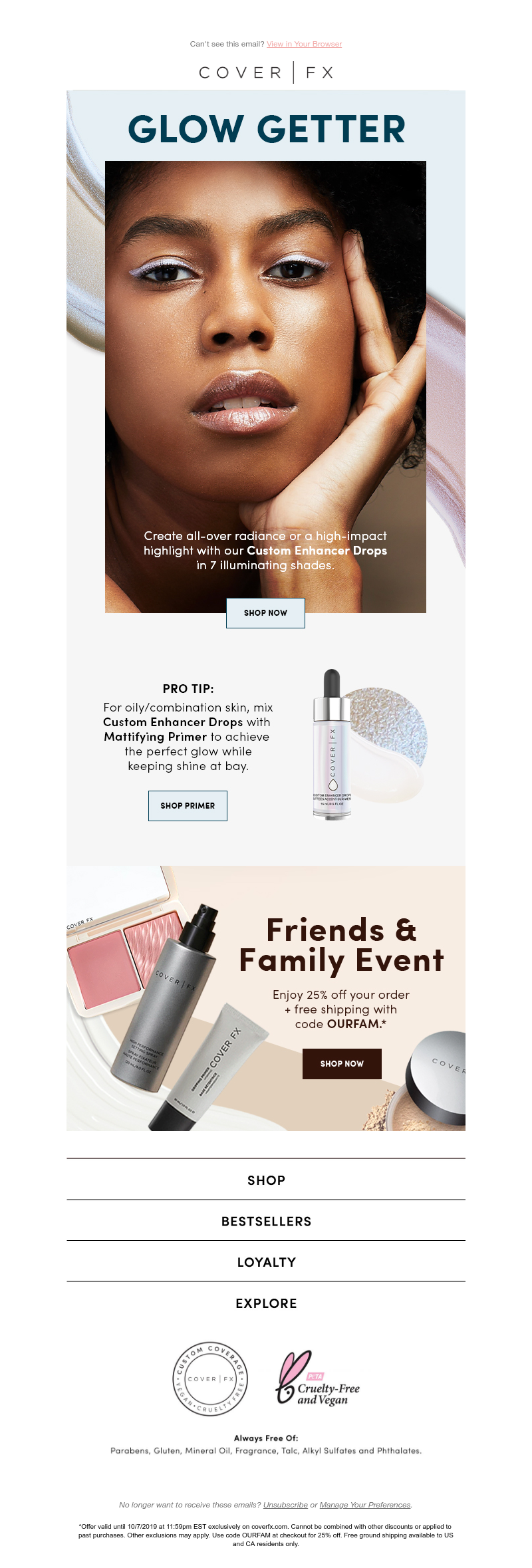
Task: Open the EXPLORE navigation item
Action: pyautogui.click(x=266, y=1303)
